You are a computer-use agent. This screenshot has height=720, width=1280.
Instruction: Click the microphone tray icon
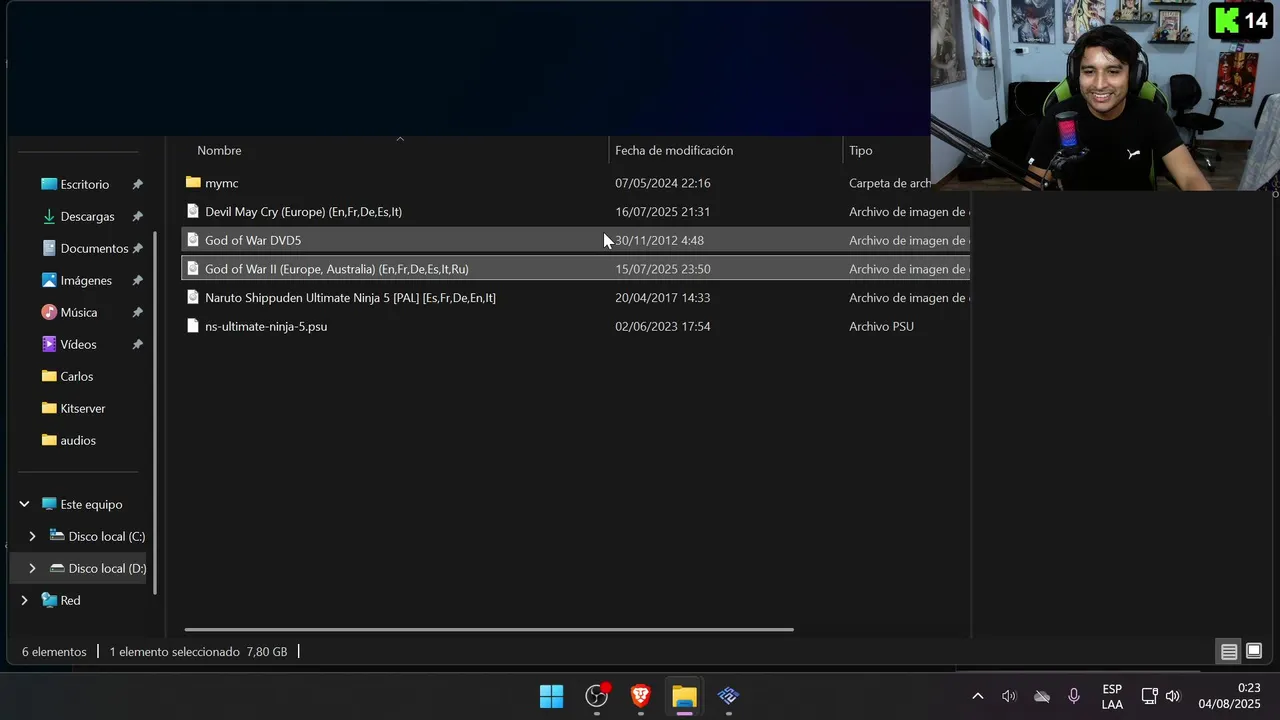tap(1074, 696)
